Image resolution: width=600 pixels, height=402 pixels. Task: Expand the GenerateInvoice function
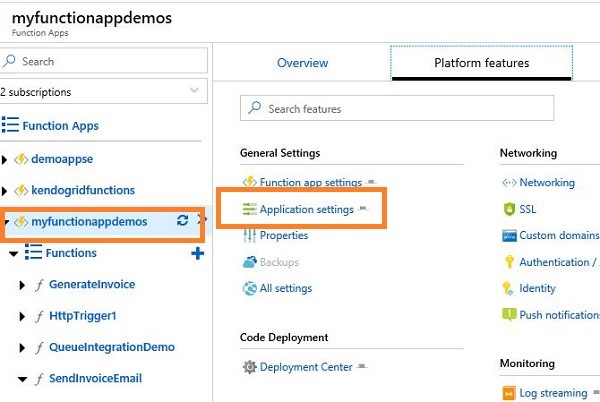(x=23, y=285)
